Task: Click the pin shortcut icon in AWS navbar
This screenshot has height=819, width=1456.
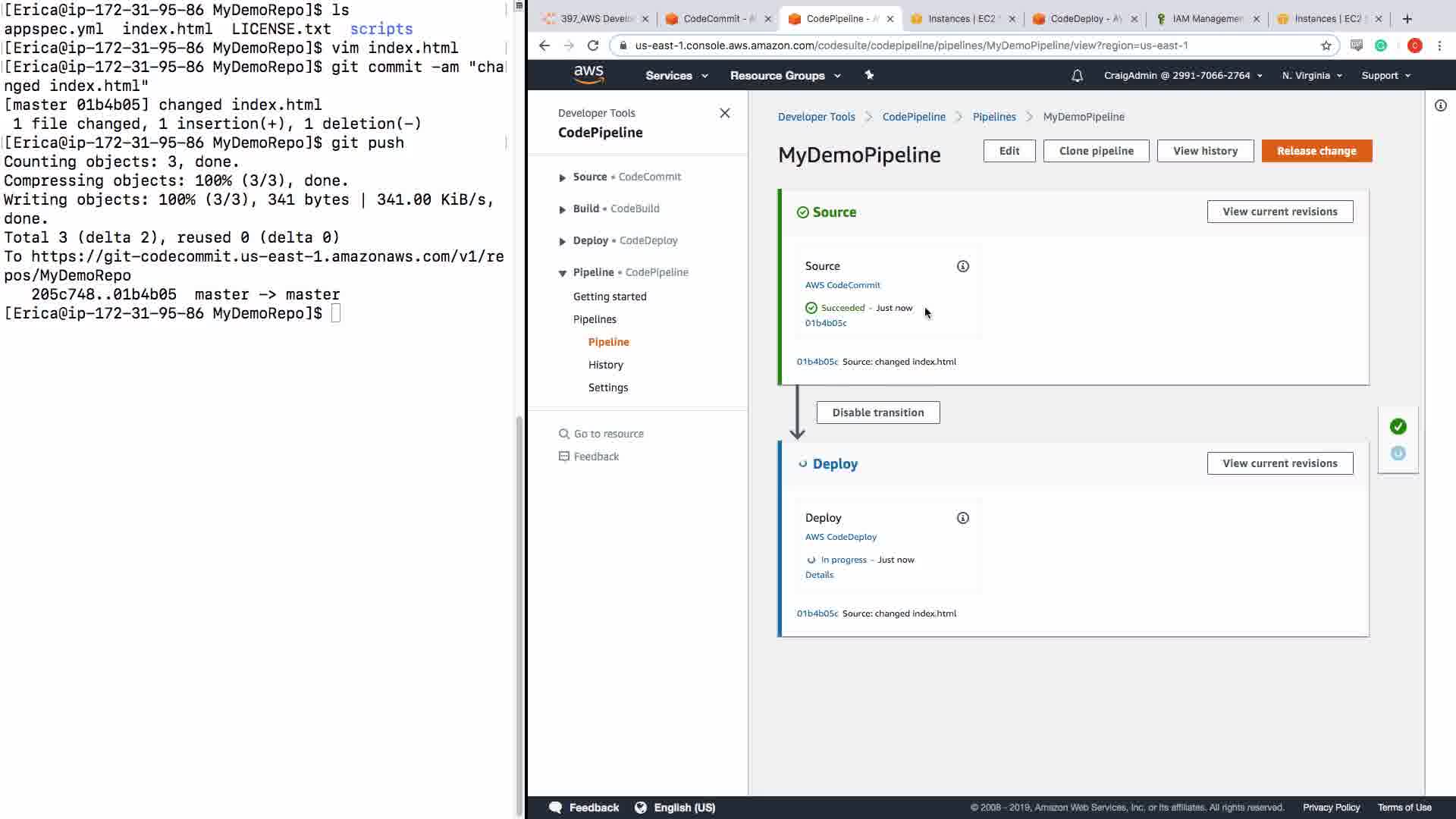Action: click(x=869, y=75)
